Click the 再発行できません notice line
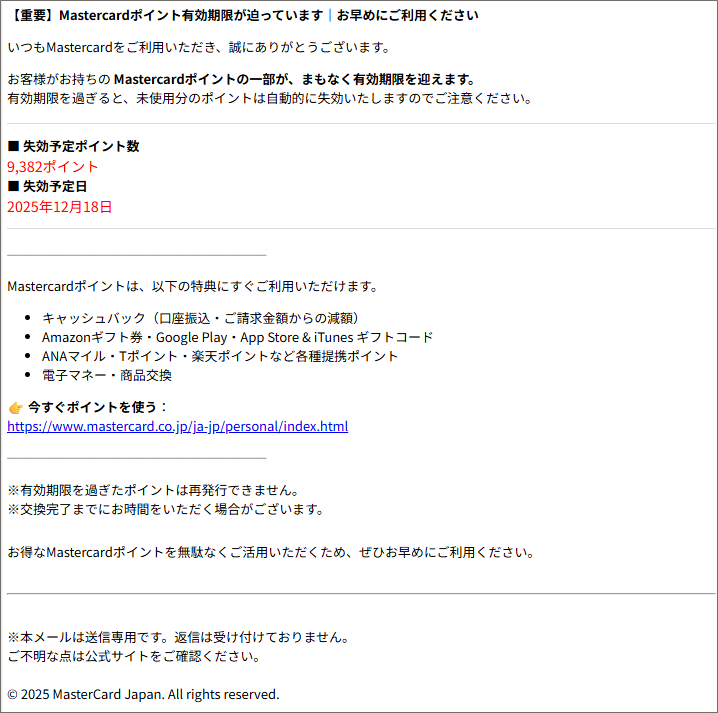Screen dimensions: 718x713 [x=152, y=490]
